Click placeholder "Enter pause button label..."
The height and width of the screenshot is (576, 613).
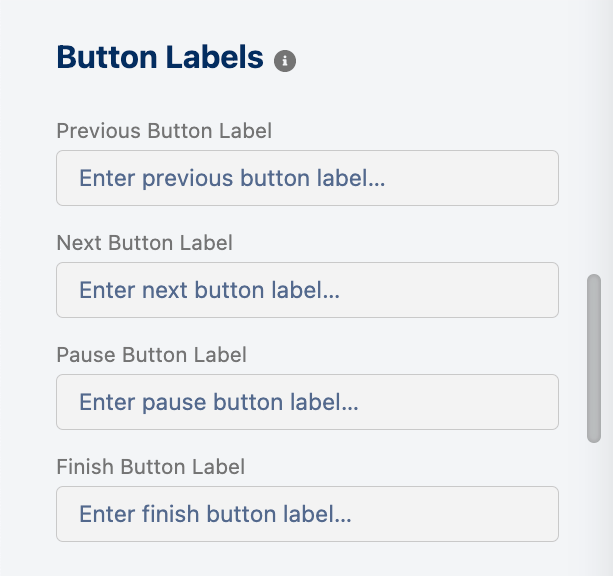click(x=218, y=403)
